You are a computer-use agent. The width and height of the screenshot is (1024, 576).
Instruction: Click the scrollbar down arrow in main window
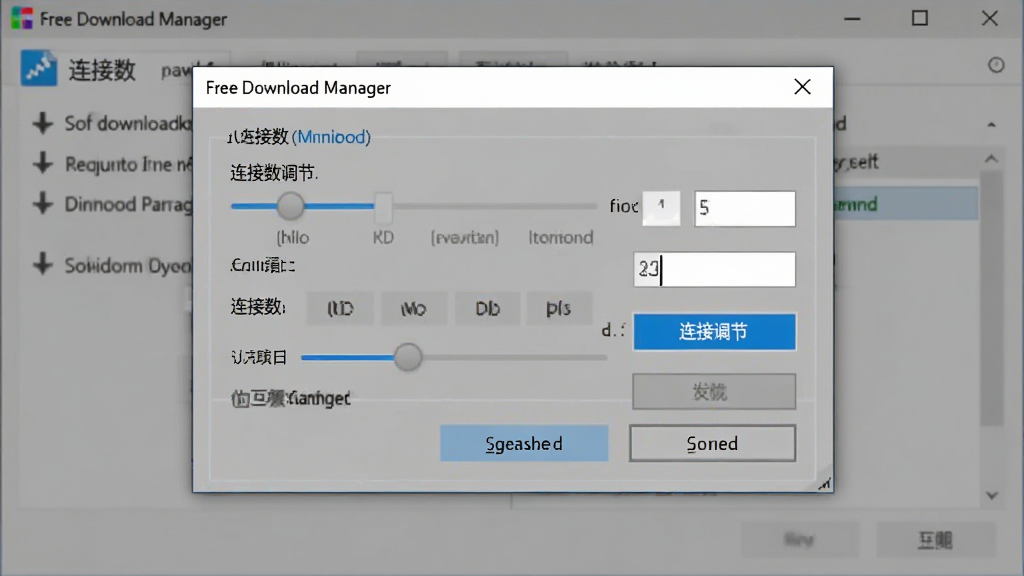(x=991, y=496)
